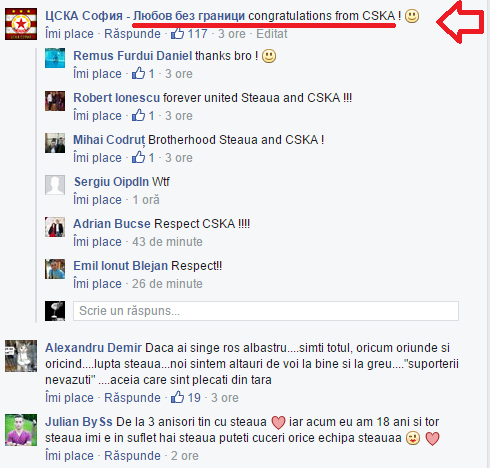
Task: Like Sergiu Oipdln's Wtf reply
Action: coord(97,200)
